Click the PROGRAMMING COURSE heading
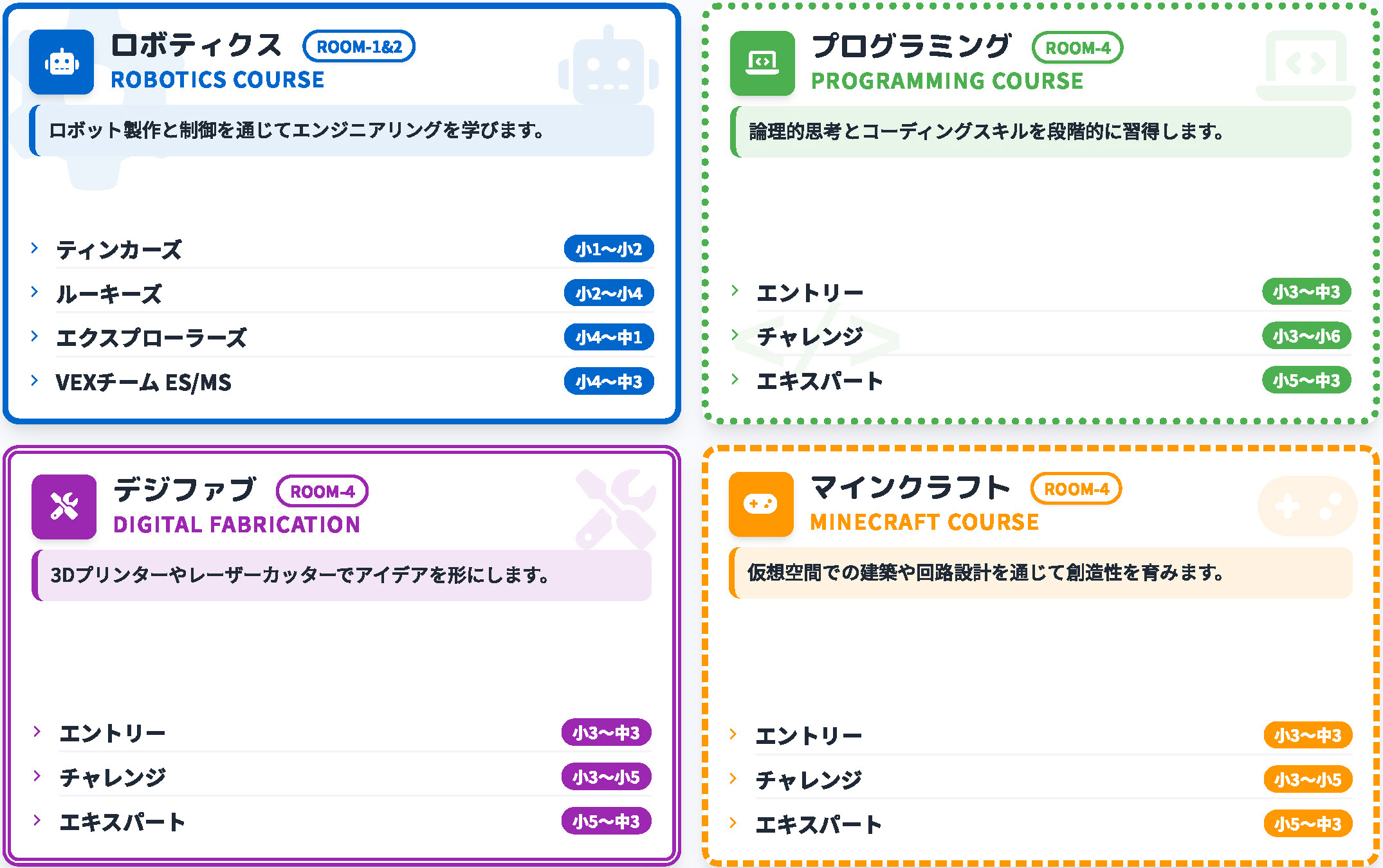 pyautogui.click(x=947, y=82)
